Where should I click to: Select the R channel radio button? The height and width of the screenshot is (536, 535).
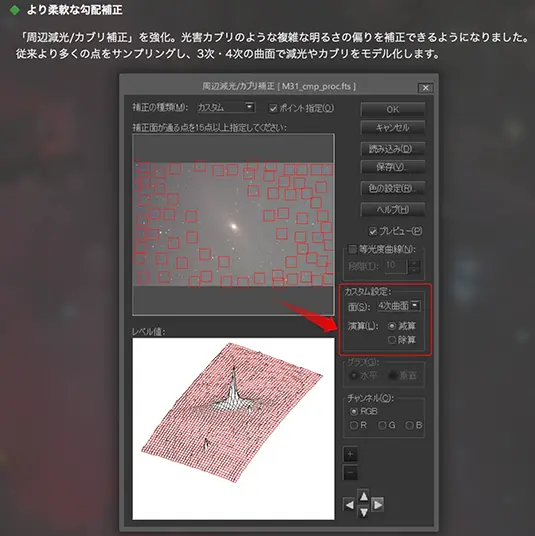pyautogui.click(x=354, y=425)
